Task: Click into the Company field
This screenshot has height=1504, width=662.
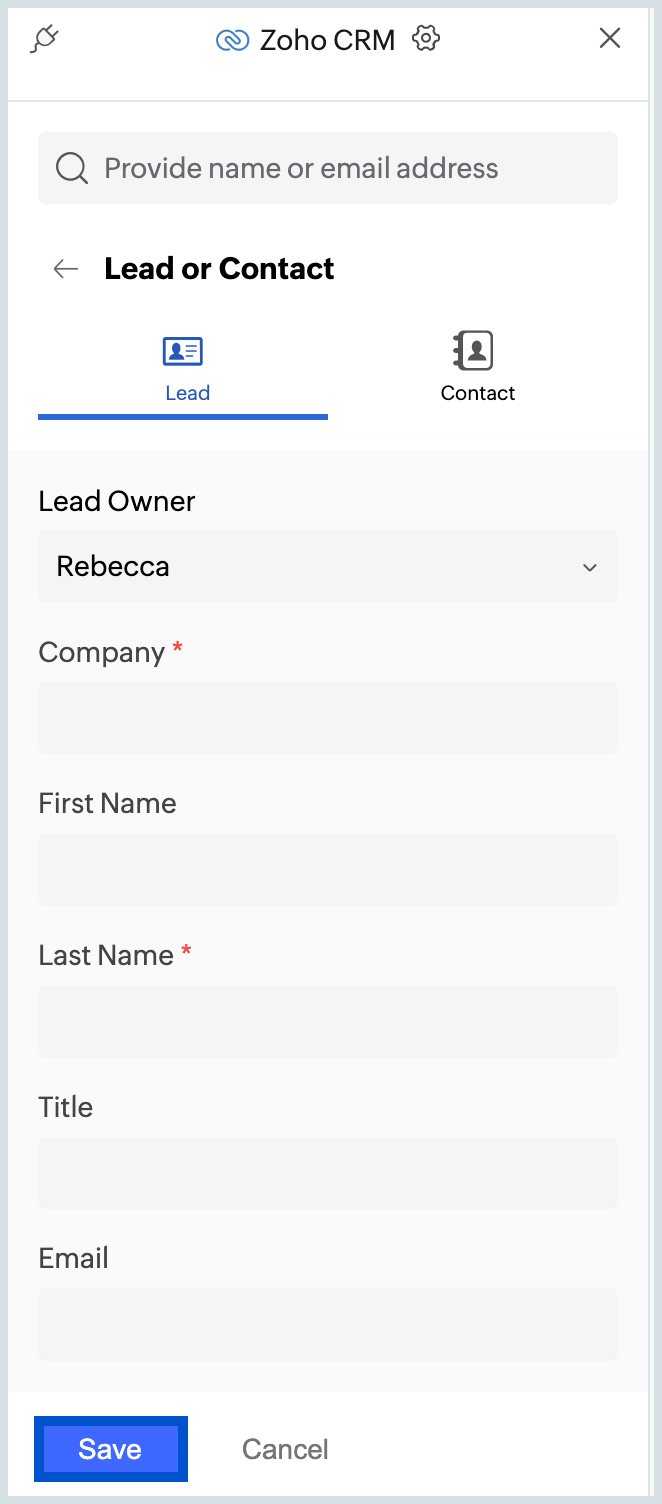Action: click(328, 718)
